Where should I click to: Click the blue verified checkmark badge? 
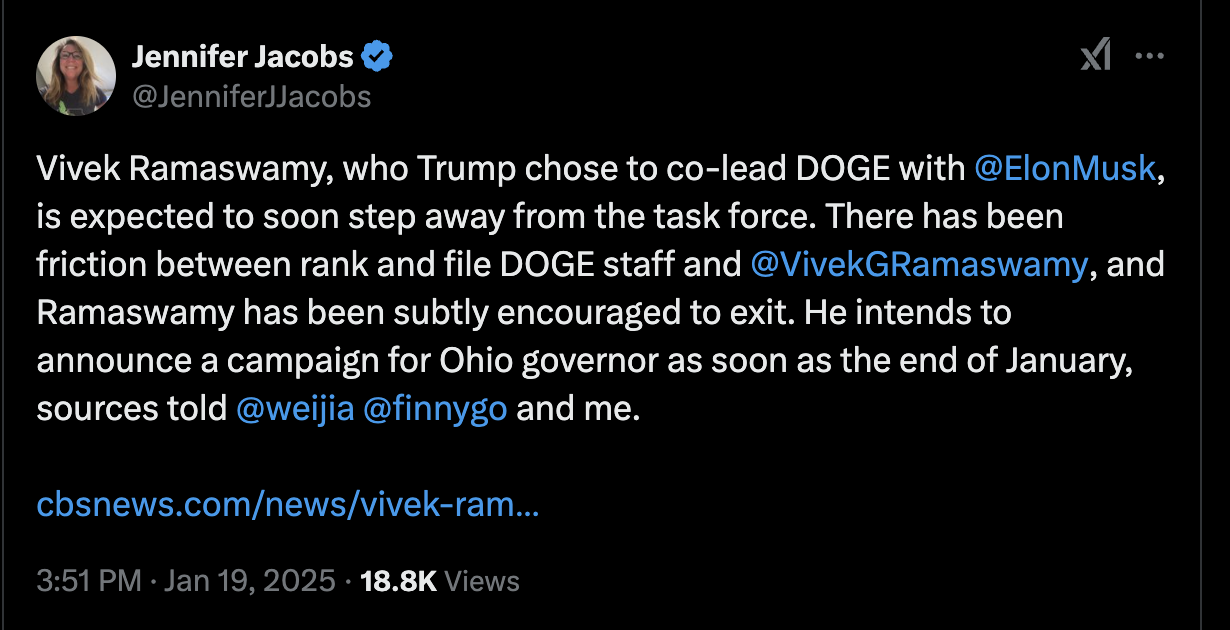click(377, 58)
